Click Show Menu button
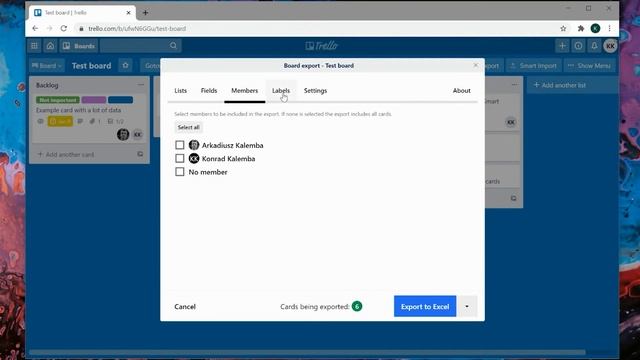This screenshot has width=640, height=360. (589, 65)
